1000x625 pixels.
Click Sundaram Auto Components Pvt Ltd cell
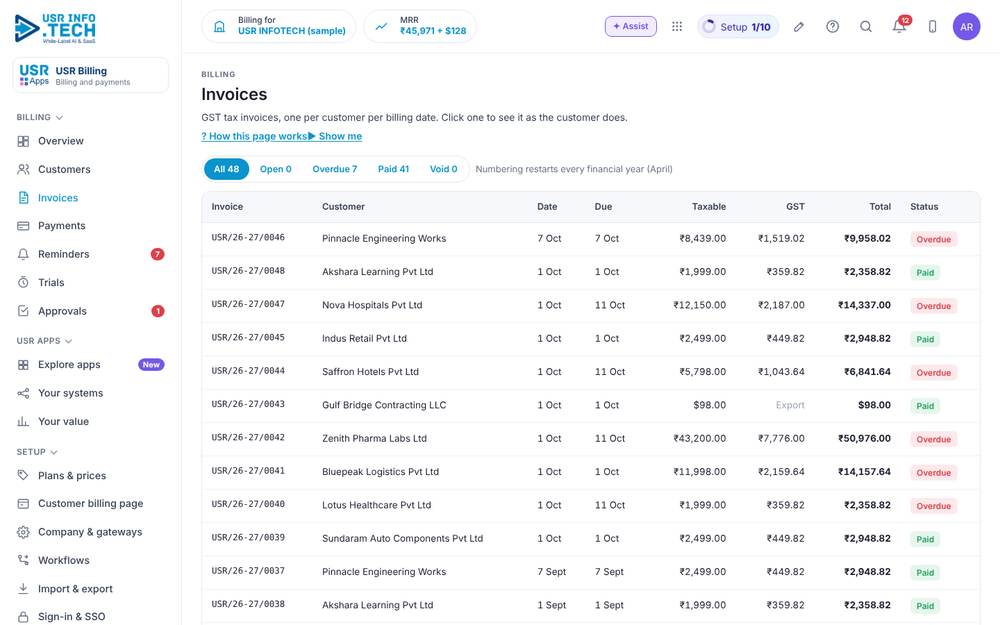(x=402, y=538)
